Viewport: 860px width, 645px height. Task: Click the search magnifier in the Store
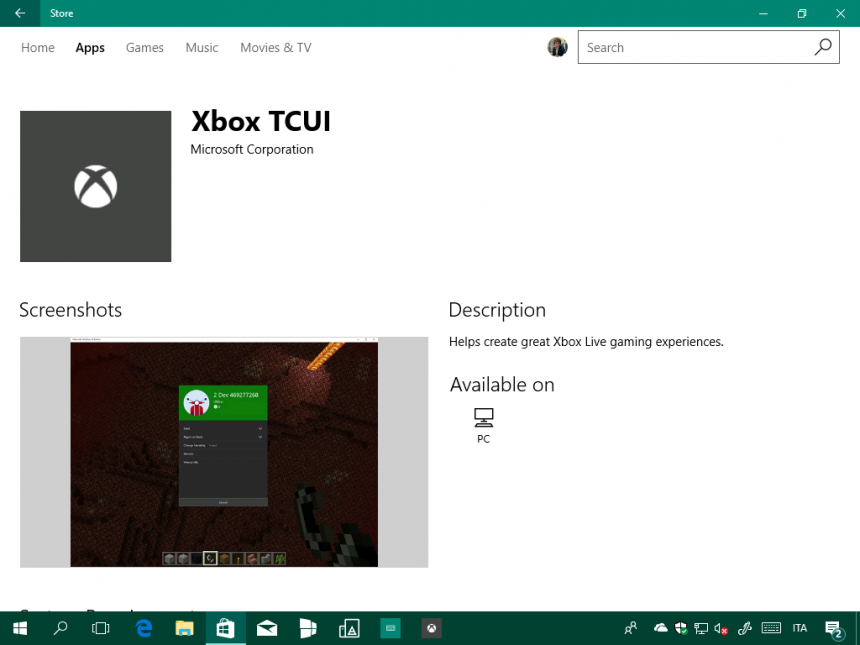(x=823, y=47)
